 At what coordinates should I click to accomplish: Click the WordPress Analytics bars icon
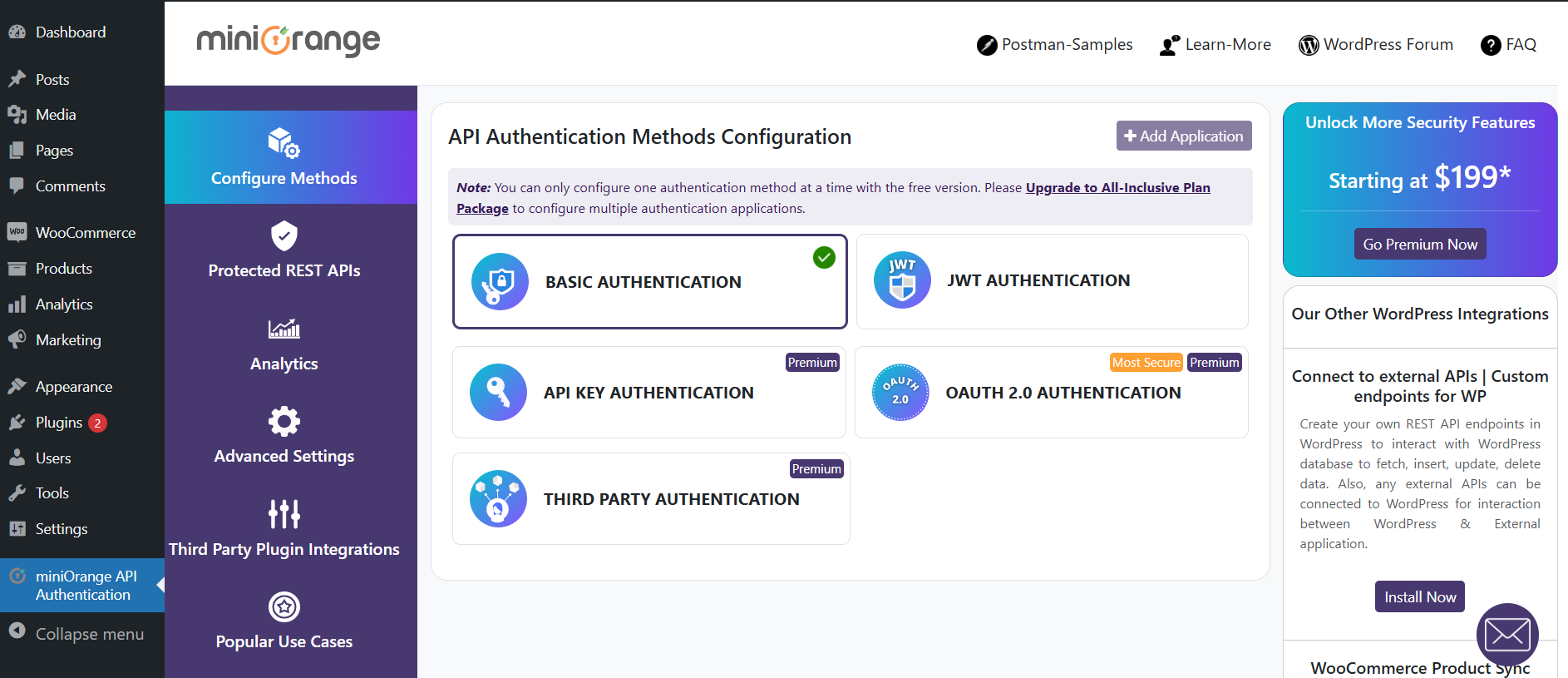point(17,304)
